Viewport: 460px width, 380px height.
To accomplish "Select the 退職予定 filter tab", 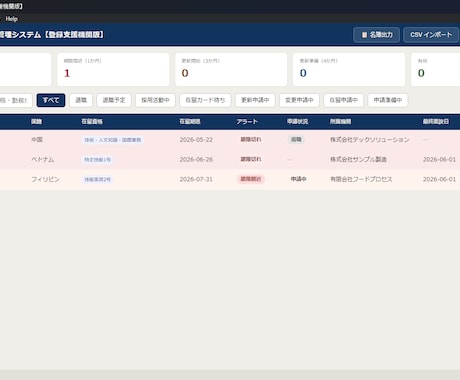I will (x=114, y=100).
